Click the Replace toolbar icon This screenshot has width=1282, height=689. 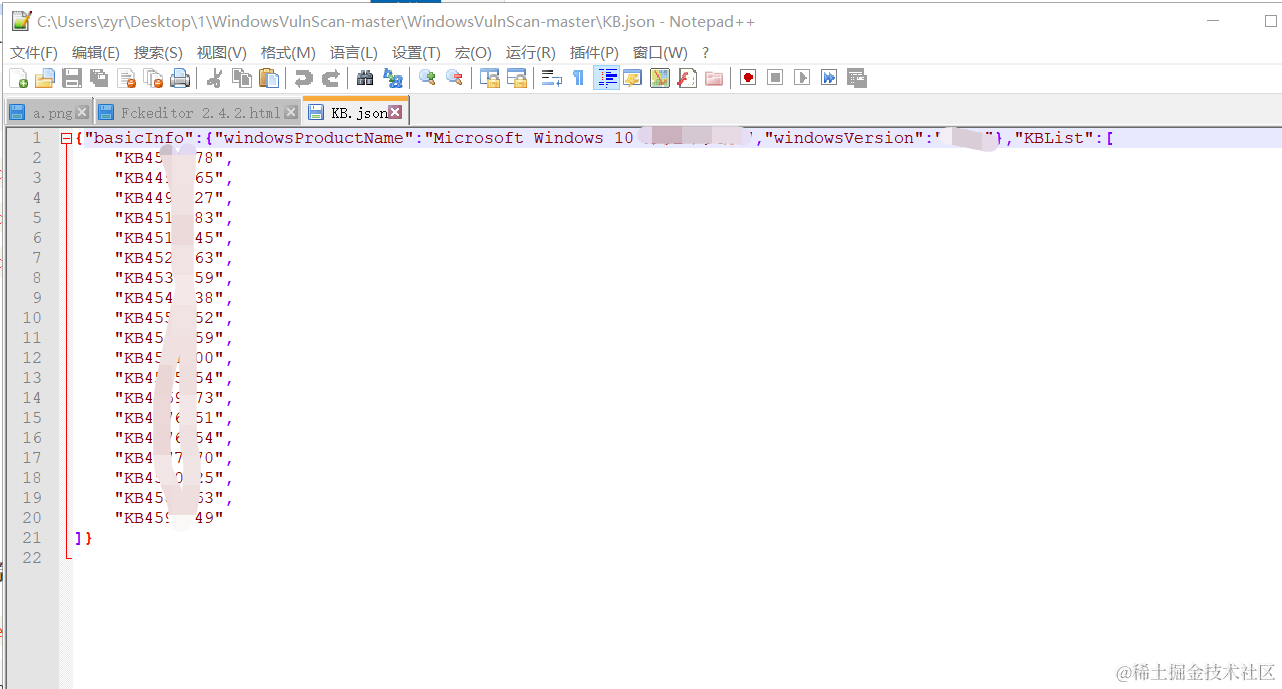click(392, 78)
